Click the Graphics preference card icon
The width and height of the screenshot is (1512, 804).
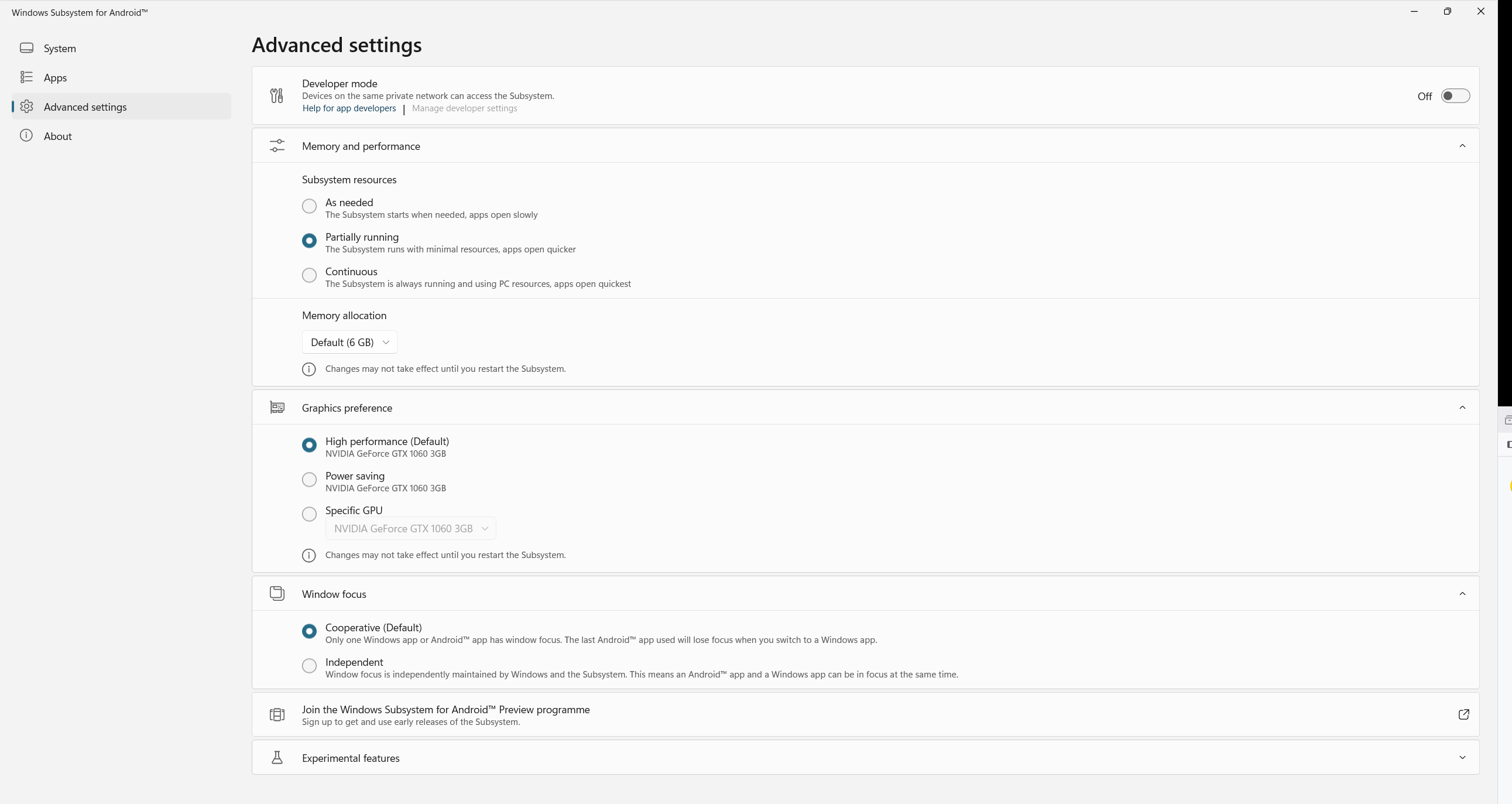(277, 407)
